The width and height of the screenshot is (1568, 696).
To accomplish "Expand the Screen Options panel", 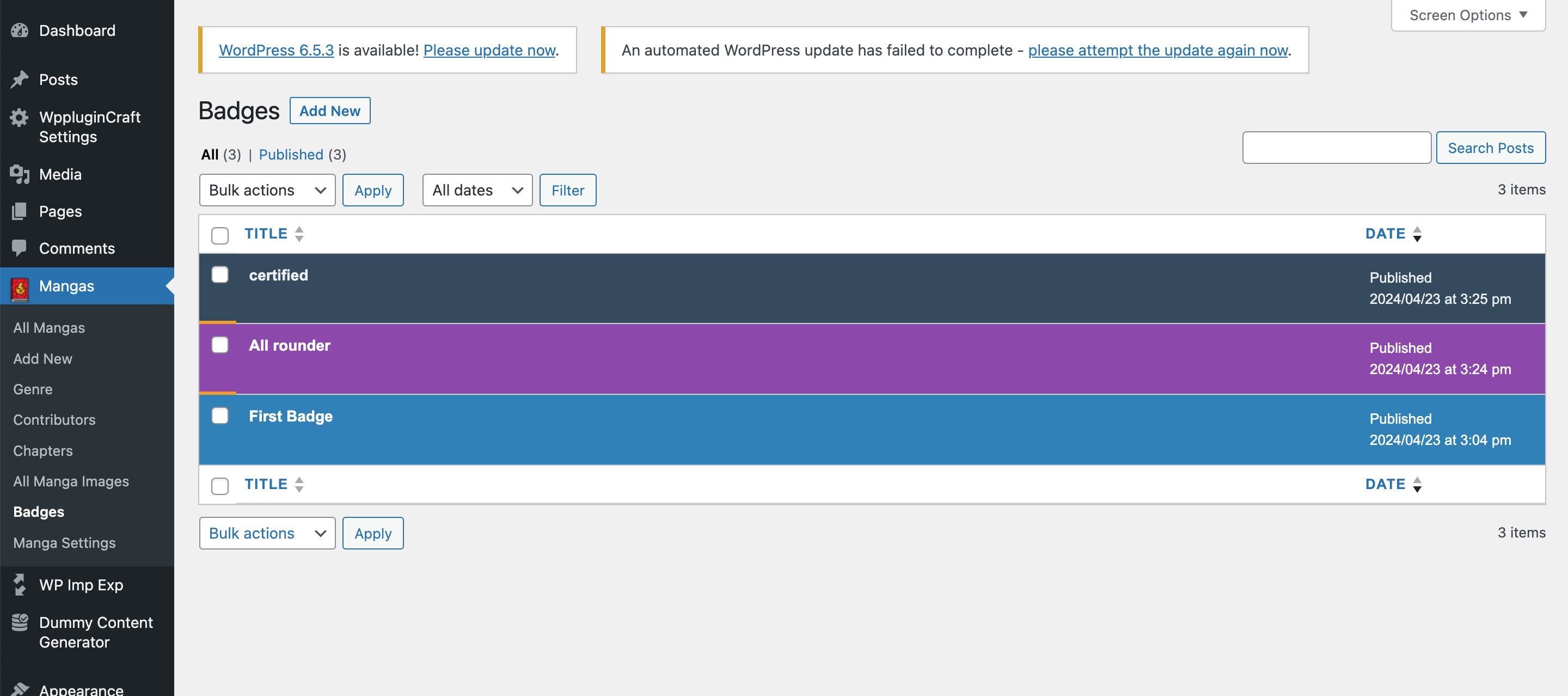I will click(1468, 15).
